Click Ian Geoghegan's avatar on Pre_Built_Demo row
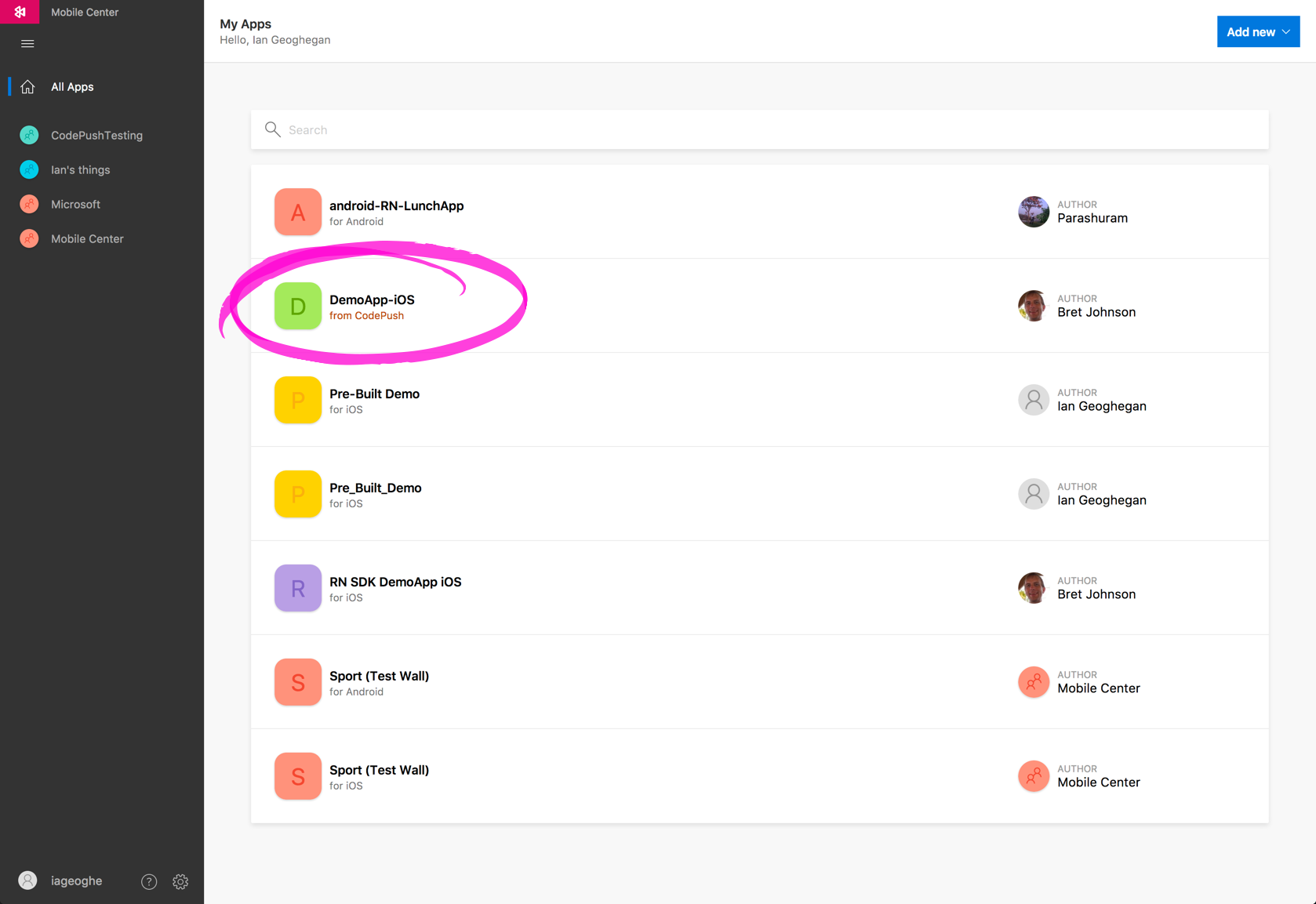Screen dimensions: 1316x904 pos(1034,494)
